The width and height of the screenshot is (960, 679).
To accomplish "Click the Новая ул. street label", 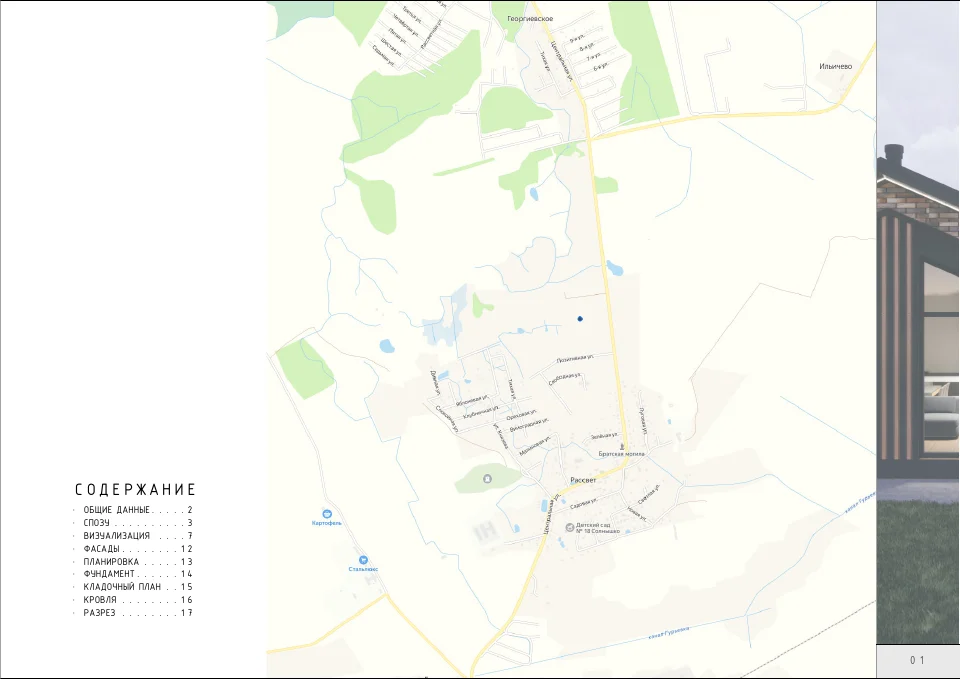I will 637,514.
